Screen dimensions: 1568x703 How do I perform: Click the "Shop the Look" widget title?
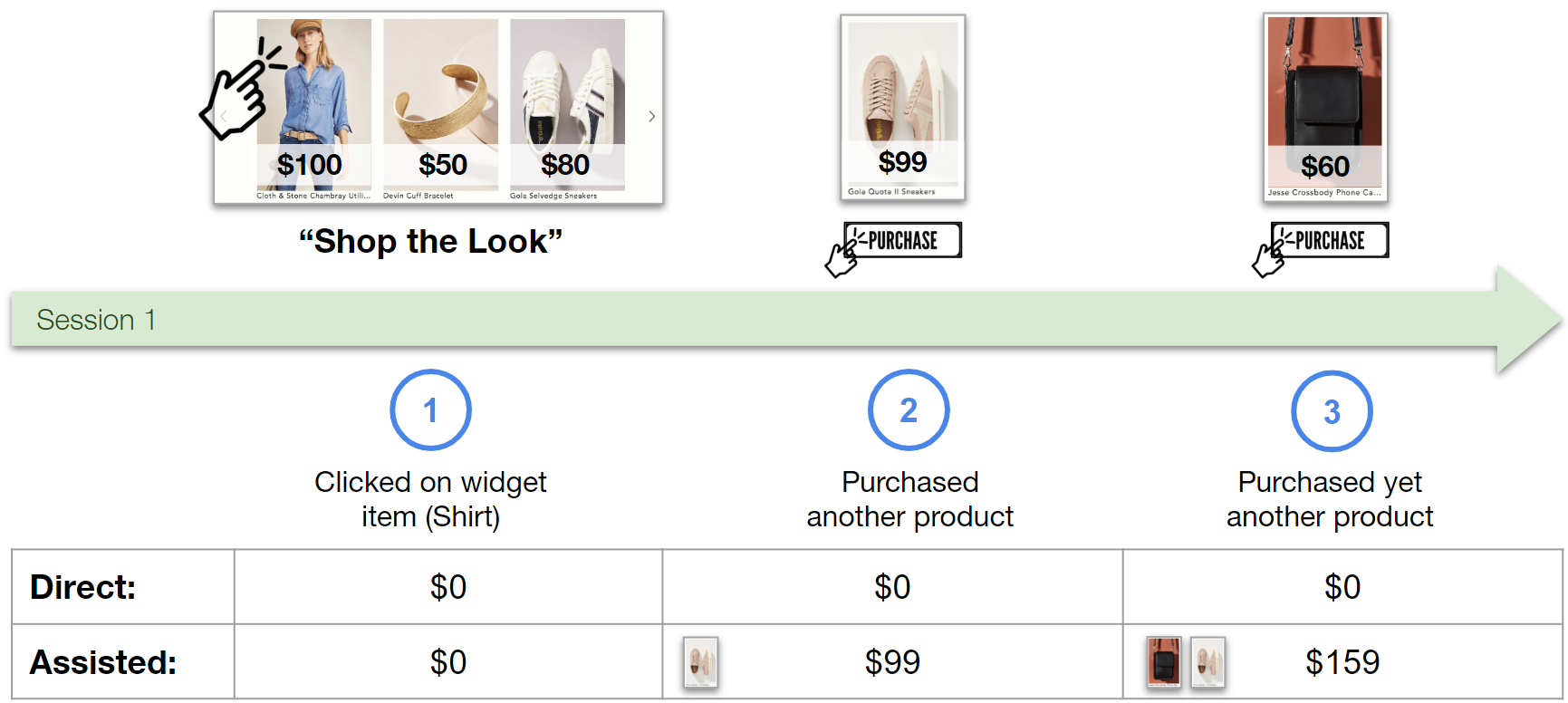[431, 242]
